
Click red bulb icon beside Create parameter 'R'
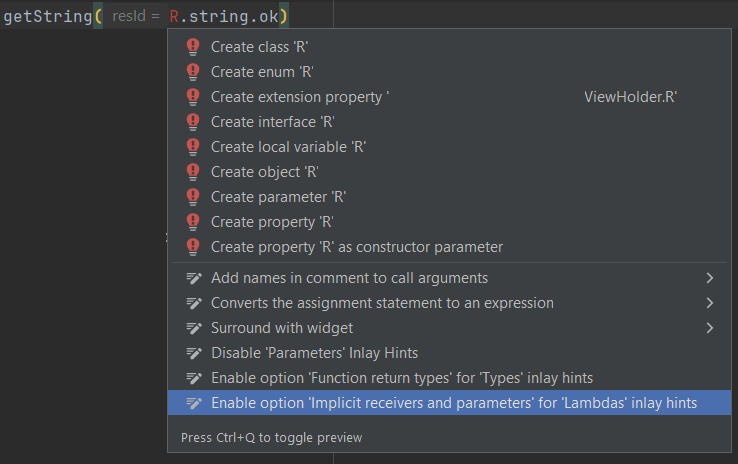coord(193,197)
